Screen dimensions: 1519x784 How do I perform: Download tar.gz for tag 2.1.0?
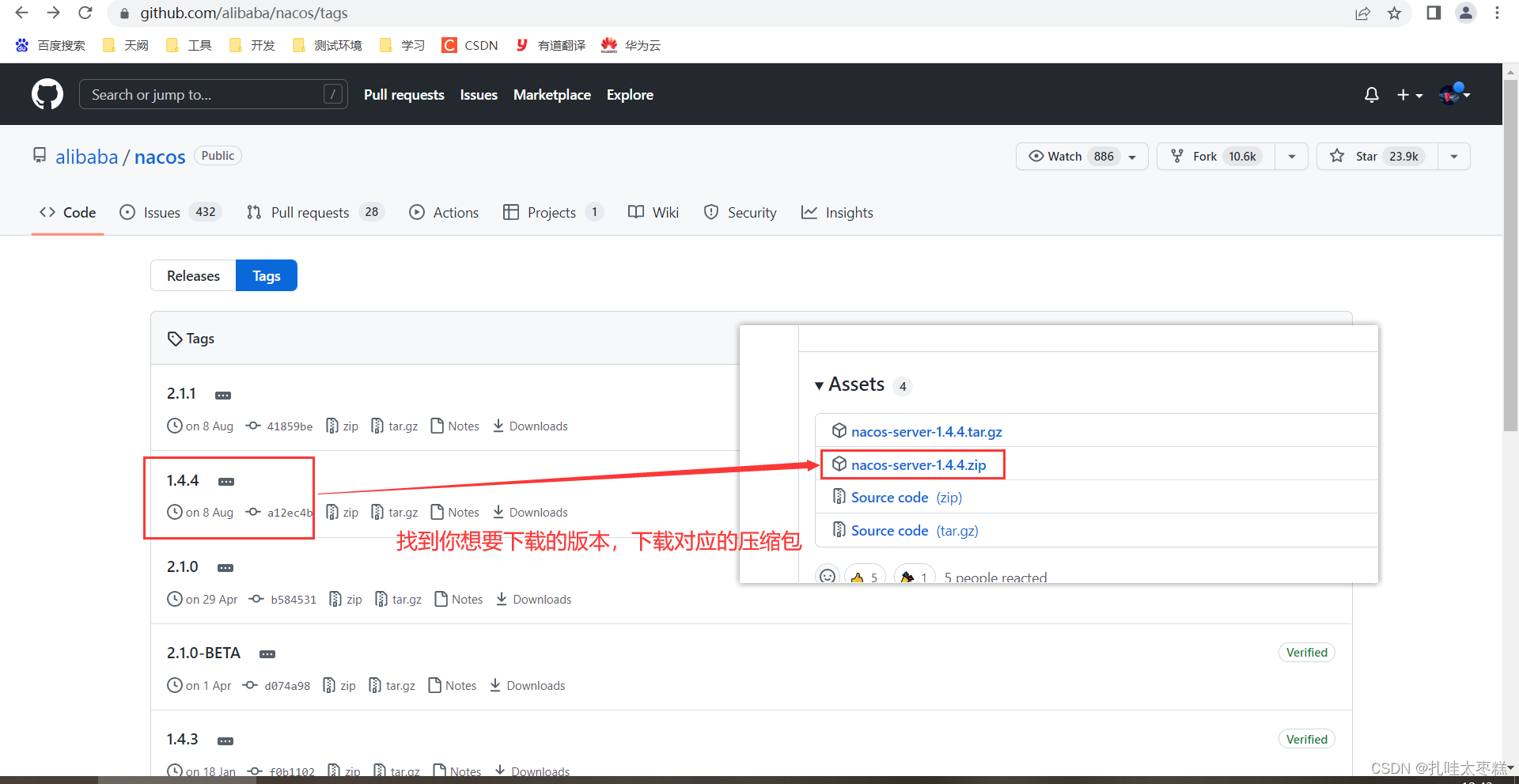click(x=399, y=599)
